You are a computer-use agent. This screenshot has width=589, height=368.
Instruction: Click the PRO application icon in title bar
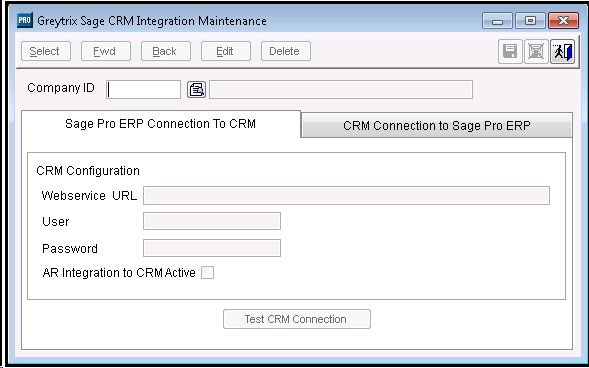(25, 20)
